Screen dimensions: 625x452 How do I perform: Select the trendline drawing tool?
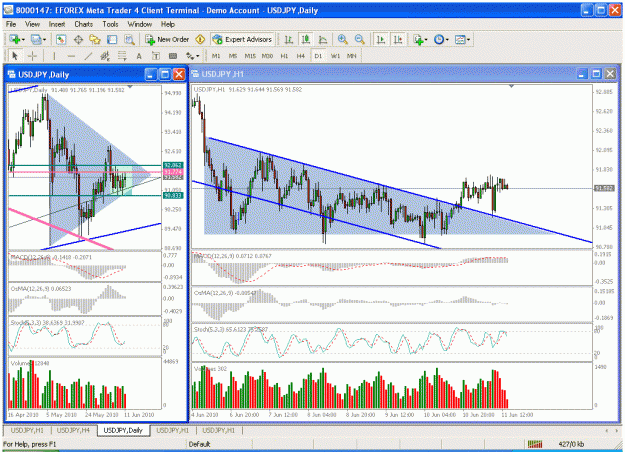pos(88,56)
